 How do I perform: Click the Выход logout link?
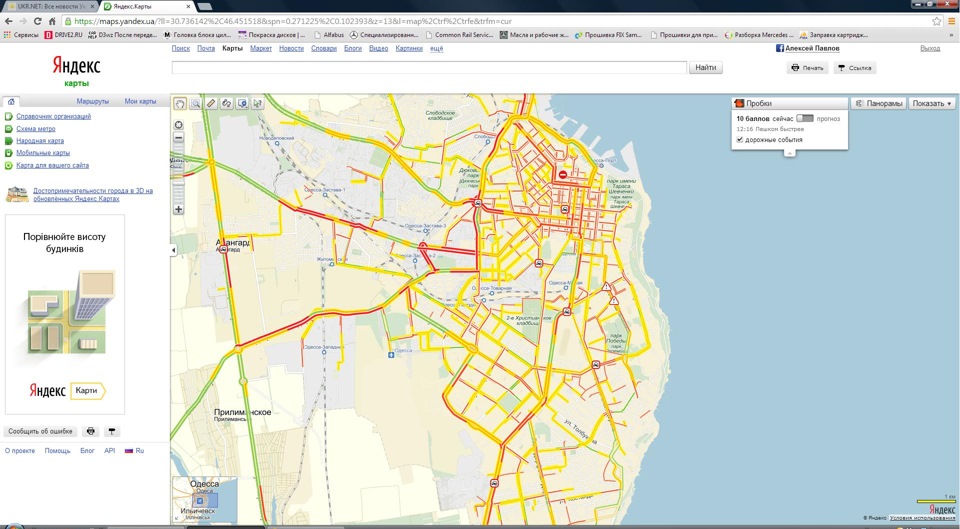point(929,48)
